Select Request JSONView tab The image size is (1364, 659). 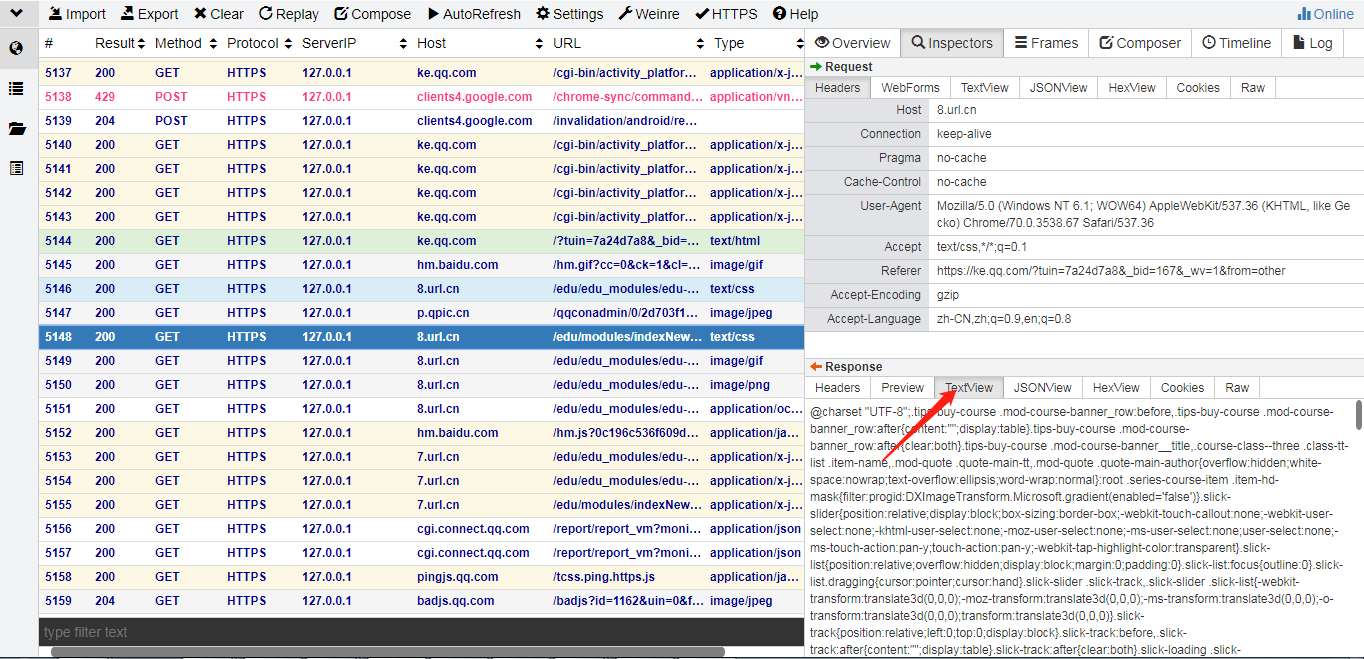click(1058, 88)
